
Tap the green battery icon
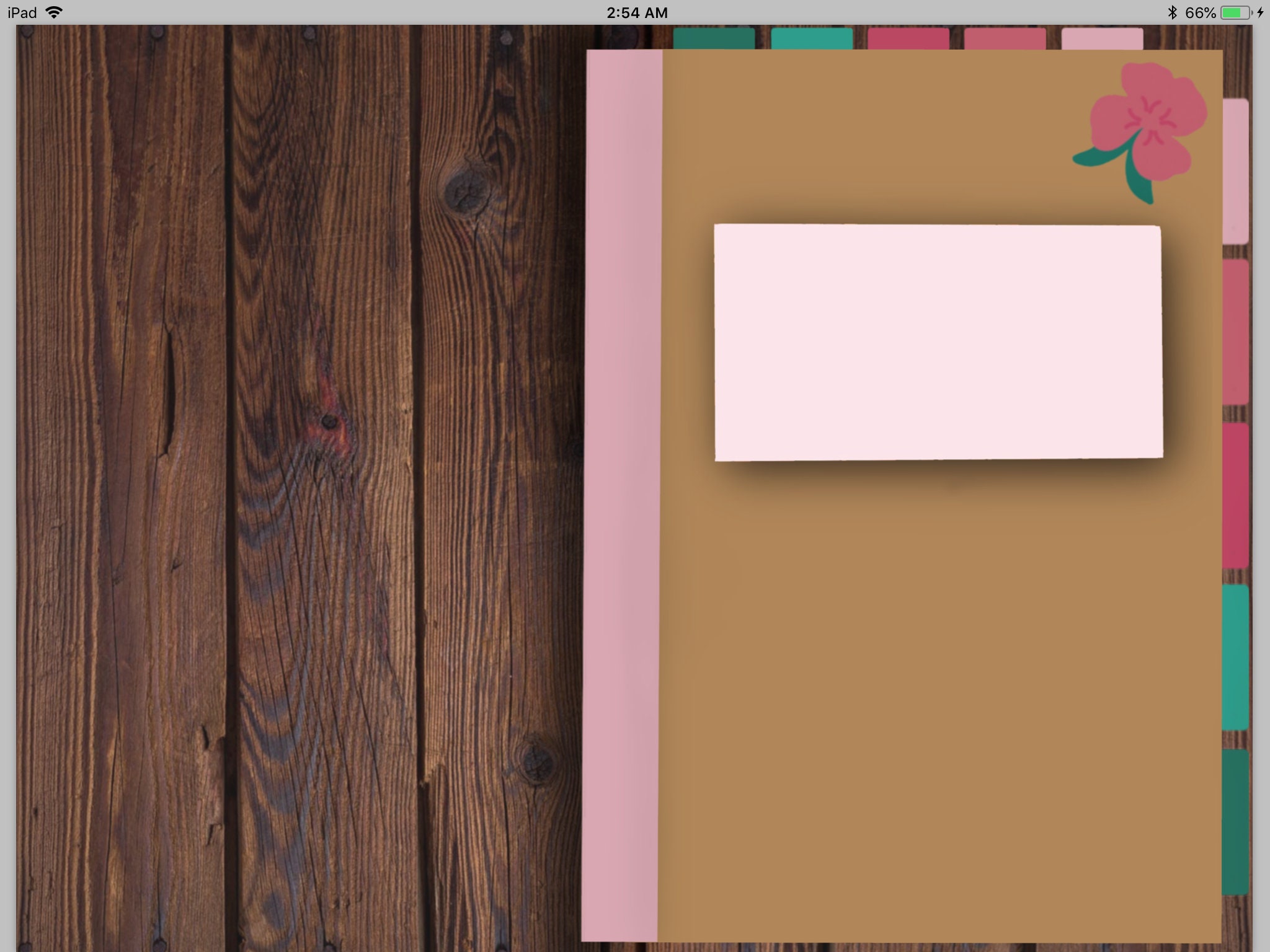(x=1236, y=12)
